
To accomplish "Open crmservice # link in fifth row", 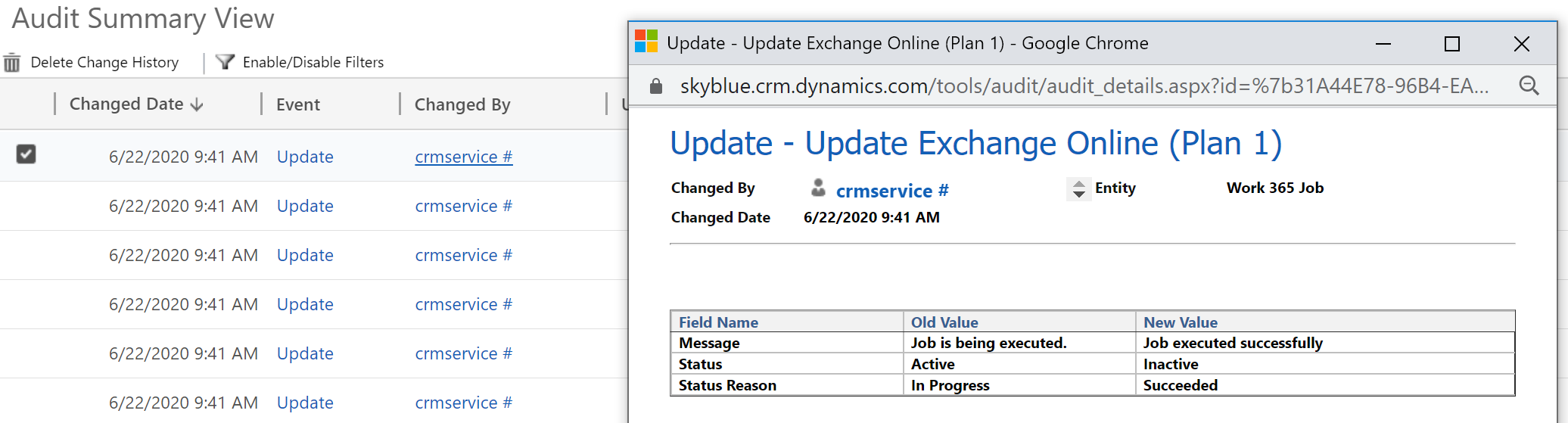I will click(x=464, y=353).
